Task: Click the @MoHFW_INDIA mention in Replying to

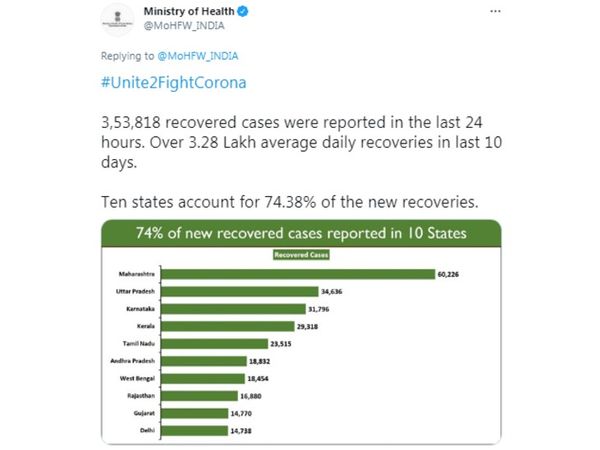Action: [198, 56]
